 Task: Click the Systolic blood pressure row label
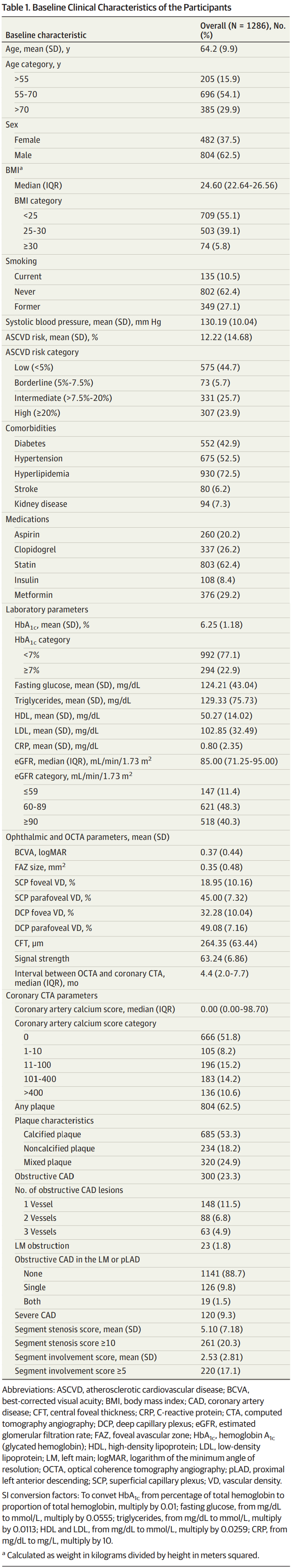pos(83,322)
